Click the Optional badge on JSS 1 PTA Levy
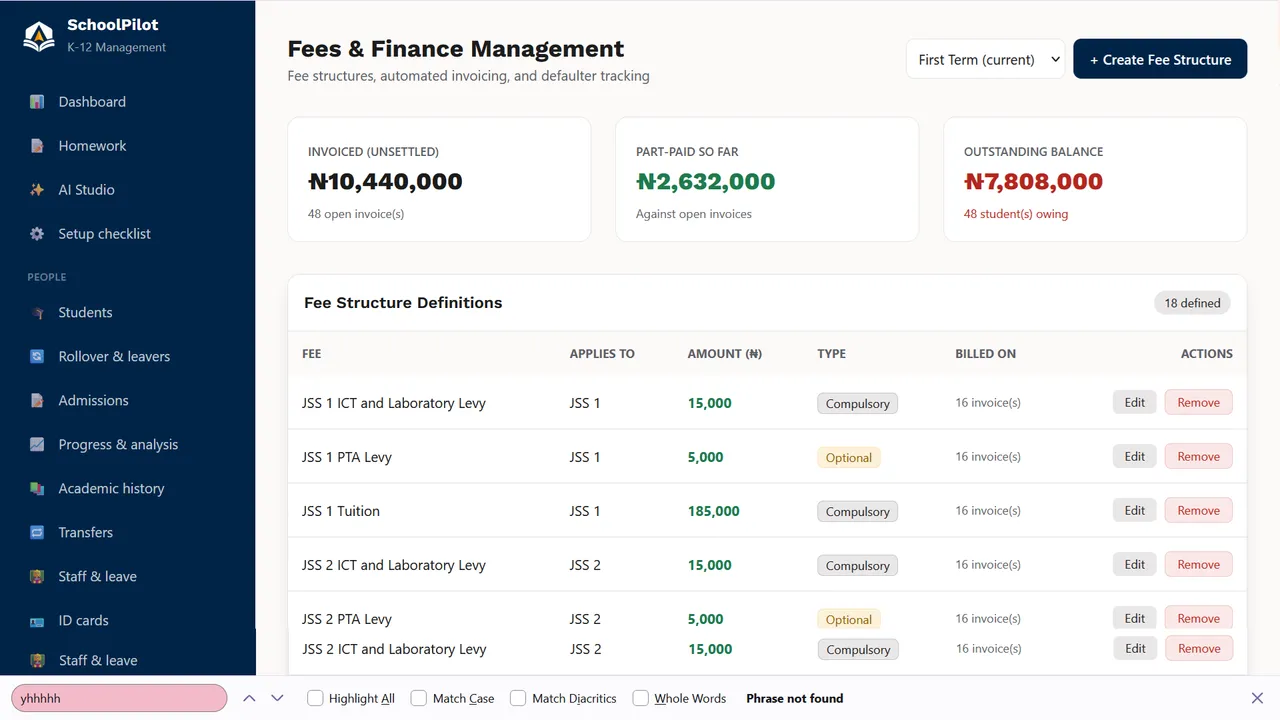The height and width of the screenshot is (720, 1280). pyautogui.click(x=849, y=457)
